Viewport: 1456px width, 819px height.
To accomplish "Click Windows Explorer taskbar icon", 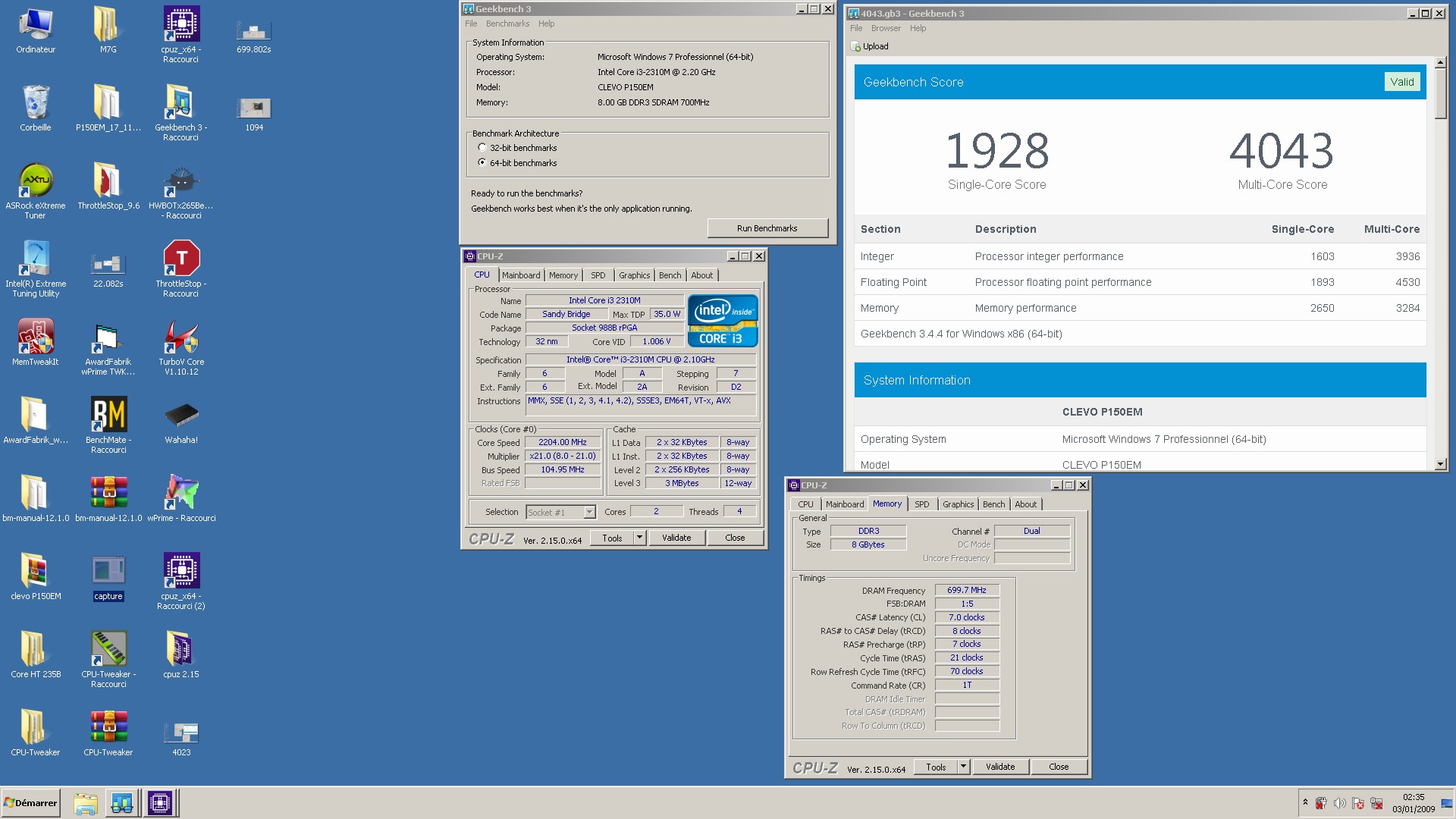I will point(86,803).
